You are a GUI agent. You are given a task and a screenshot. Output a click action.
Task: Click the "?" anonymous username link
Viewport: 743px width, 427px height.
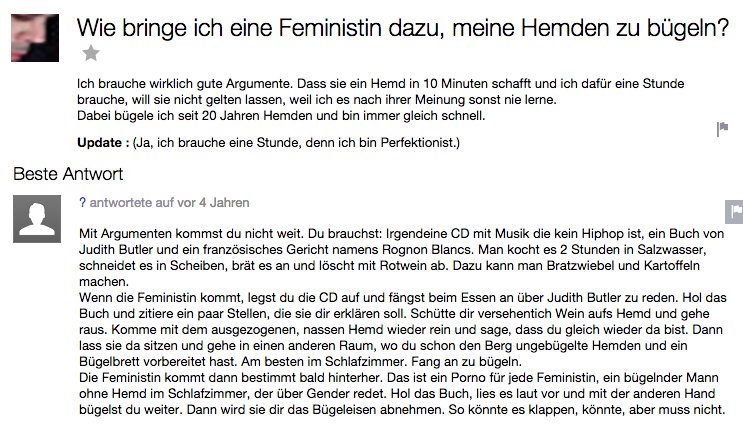[82, 202]
